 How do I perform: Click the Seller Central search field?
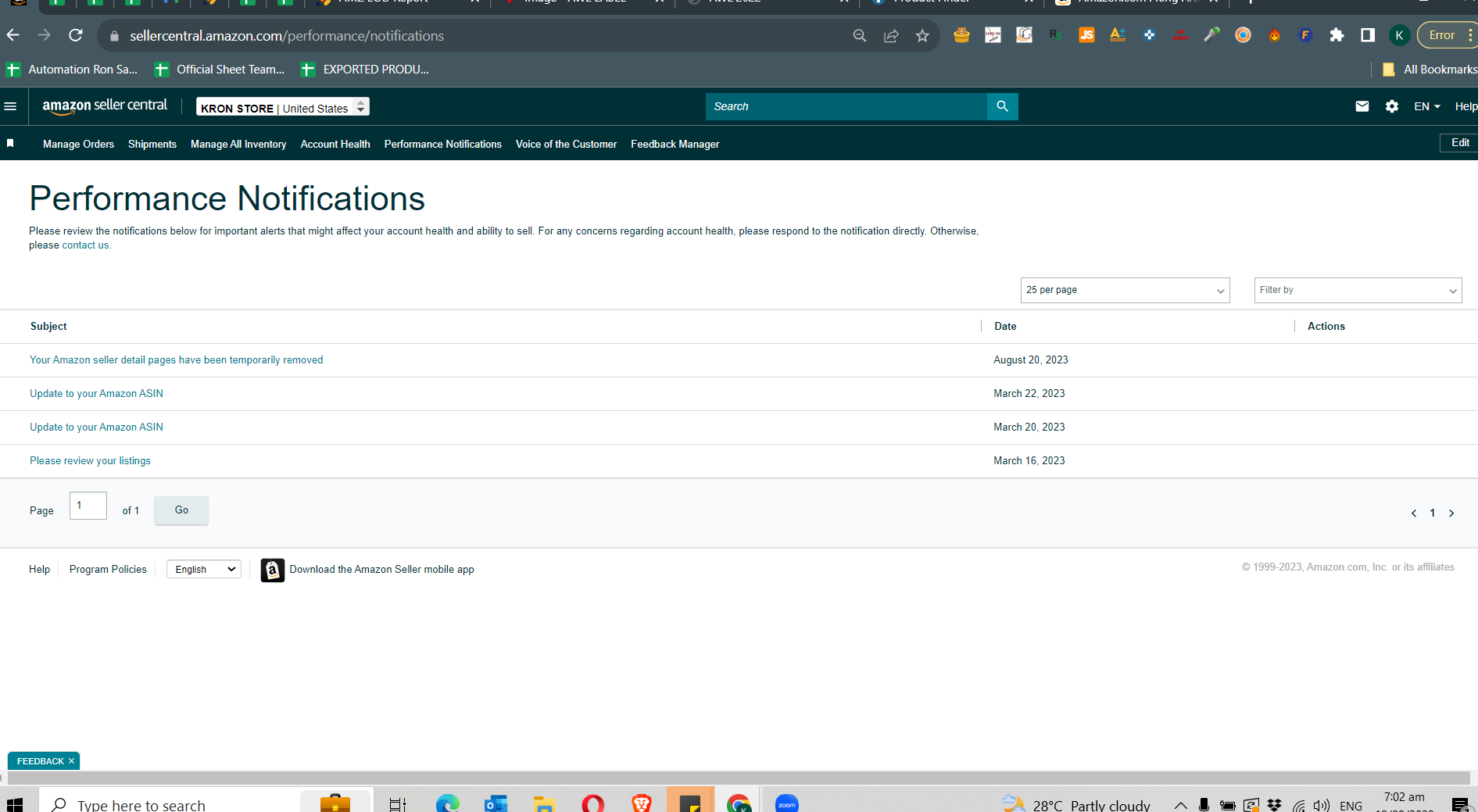(846, 106)
